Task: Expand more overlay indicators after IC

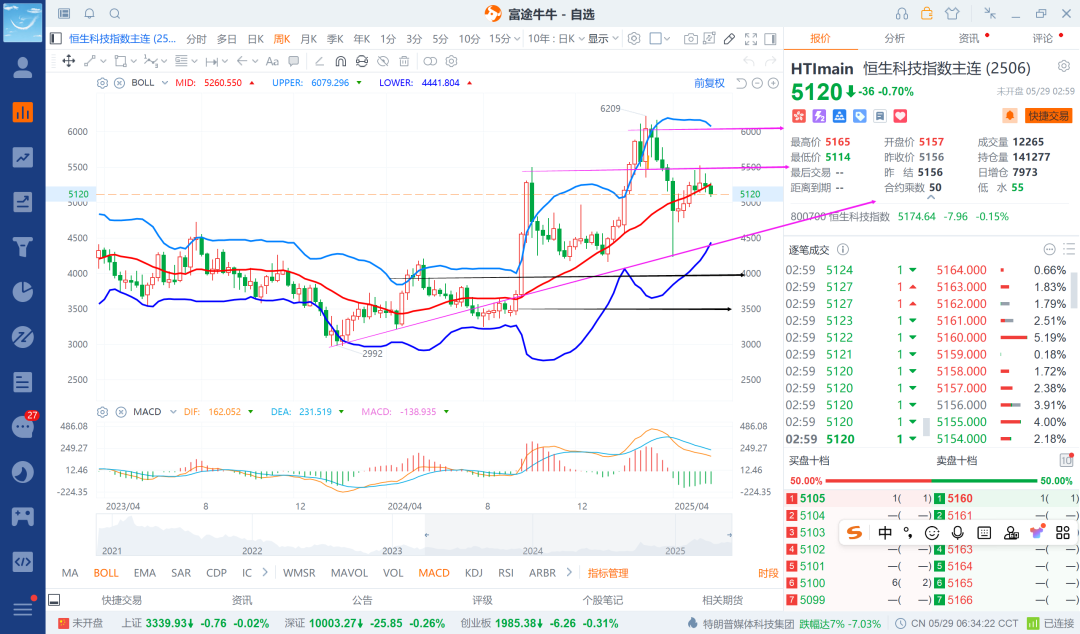Action: pyautogui.click(x=265, y=573)
